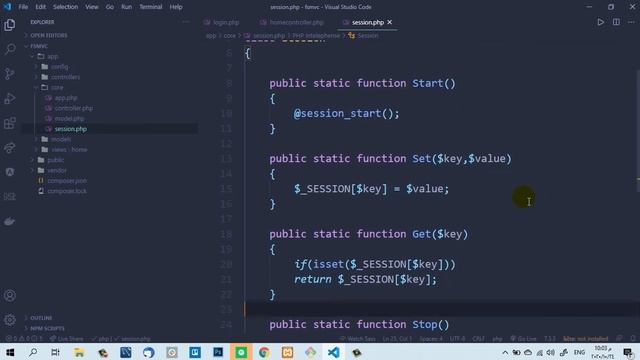
Task: Open the Terminal menu
Action: (151, 7)
